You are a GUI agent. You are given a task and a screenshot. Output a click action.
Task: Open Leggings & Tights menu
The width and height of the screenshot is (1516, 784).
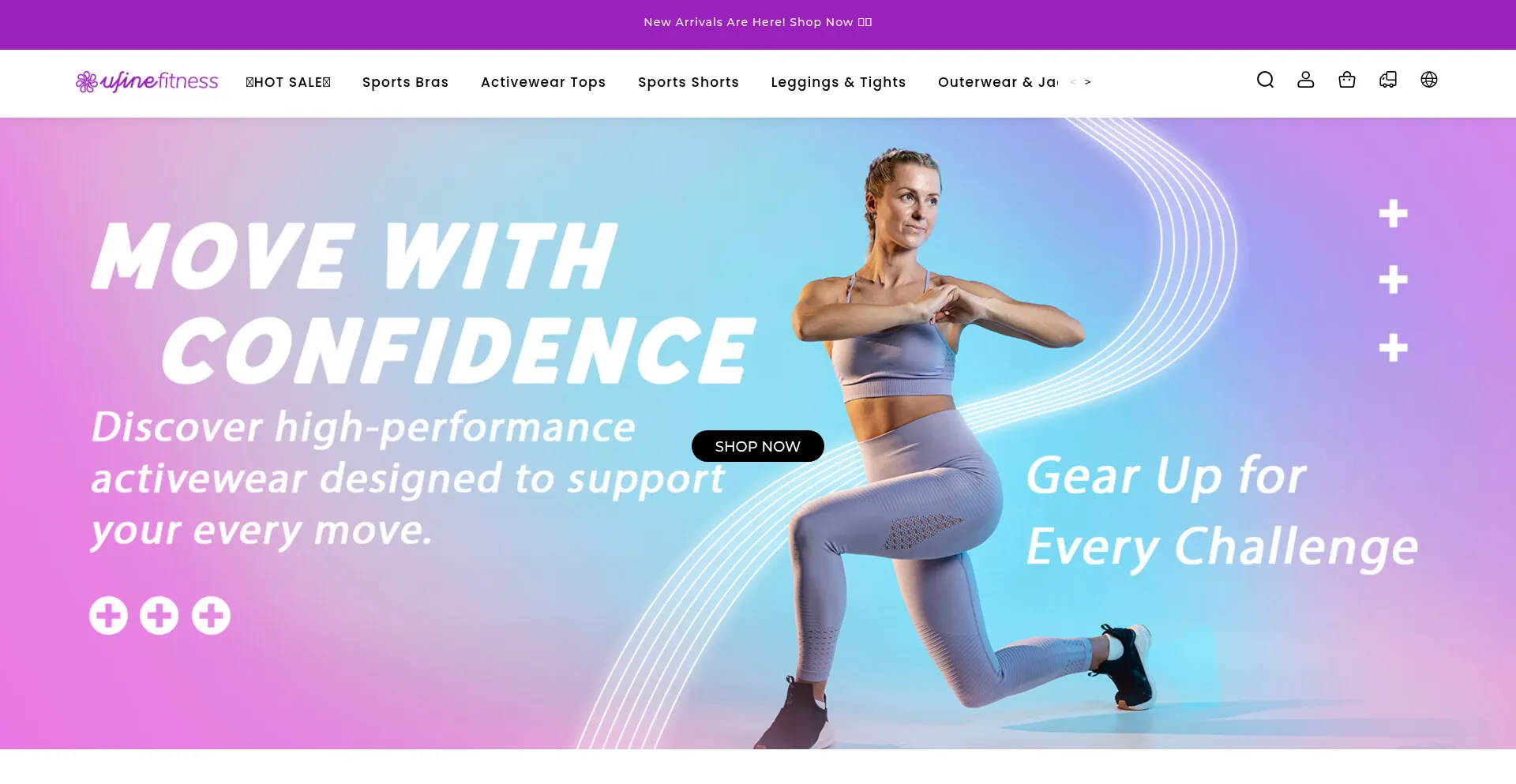click(x=839, y=82)
